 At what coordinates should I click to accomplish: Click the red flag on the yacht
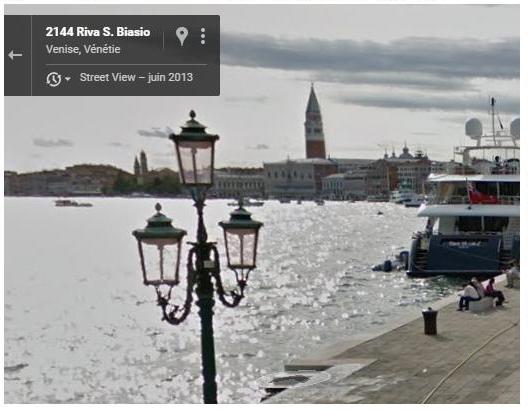[x=482, y=194]
